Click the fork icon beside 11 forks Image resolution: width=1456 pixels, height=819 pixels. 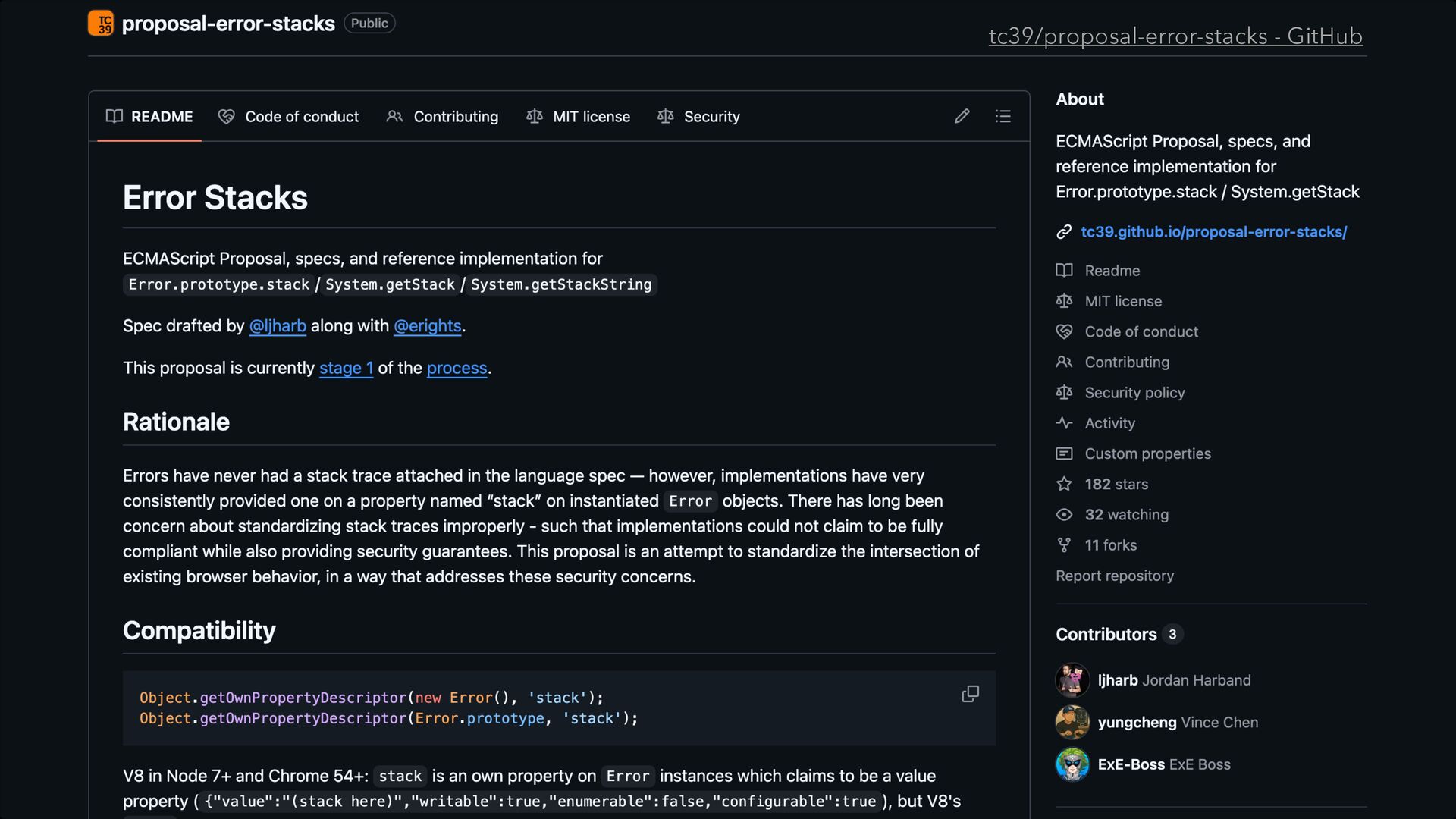tap(1064, 545)
